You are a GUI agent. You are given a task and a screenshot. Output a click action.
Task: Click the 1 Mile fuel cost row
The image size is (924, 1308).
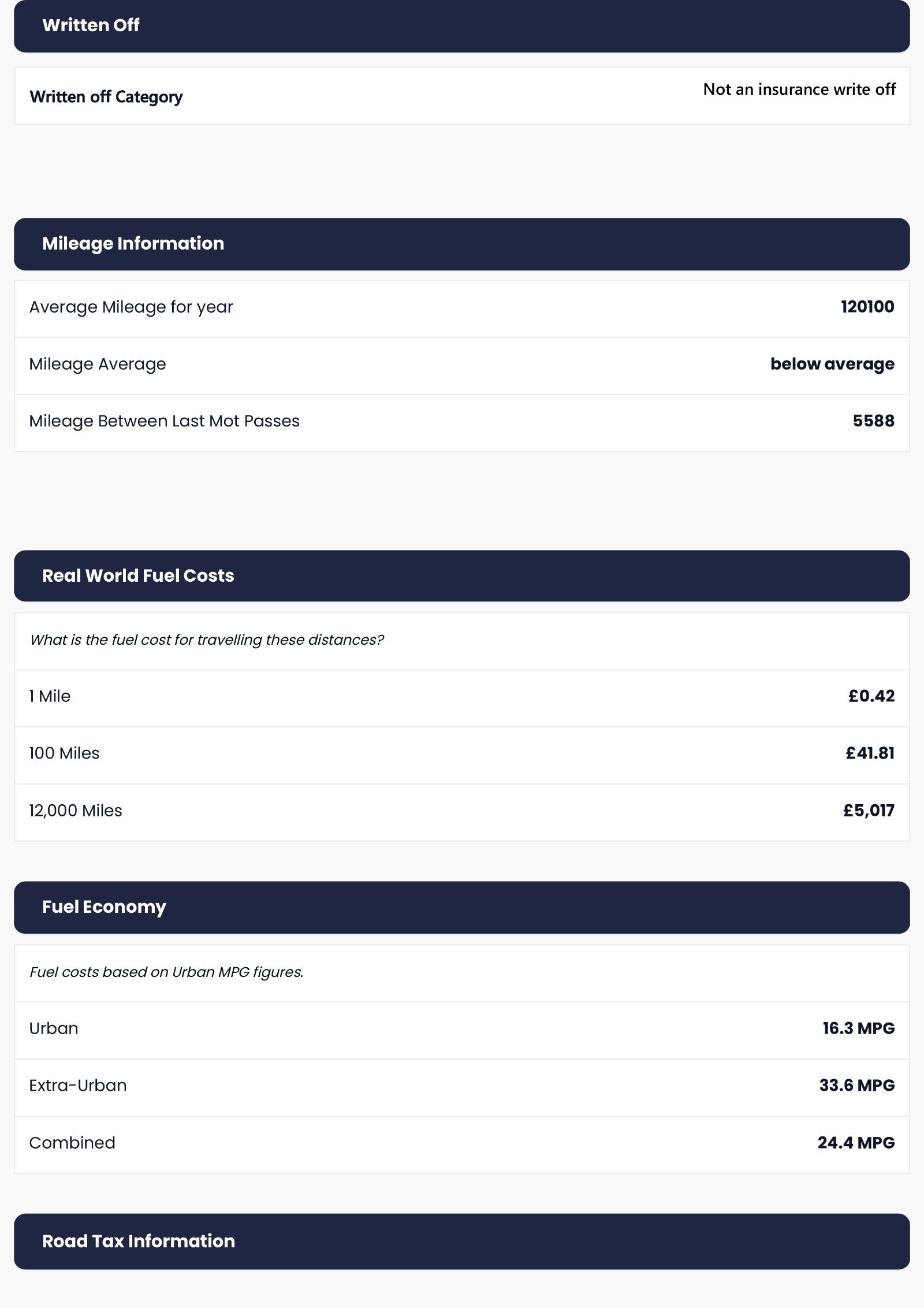click(x=462, y=698)
